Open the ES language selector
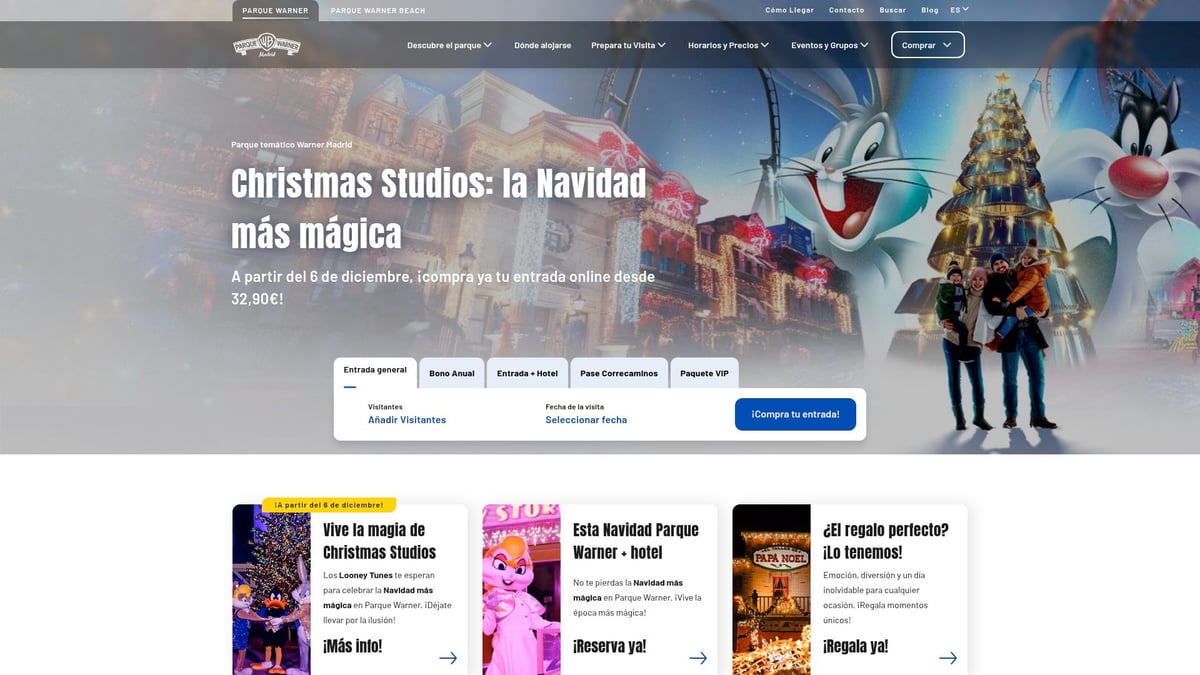The image size is (1200, 675). tap(959, 10)
